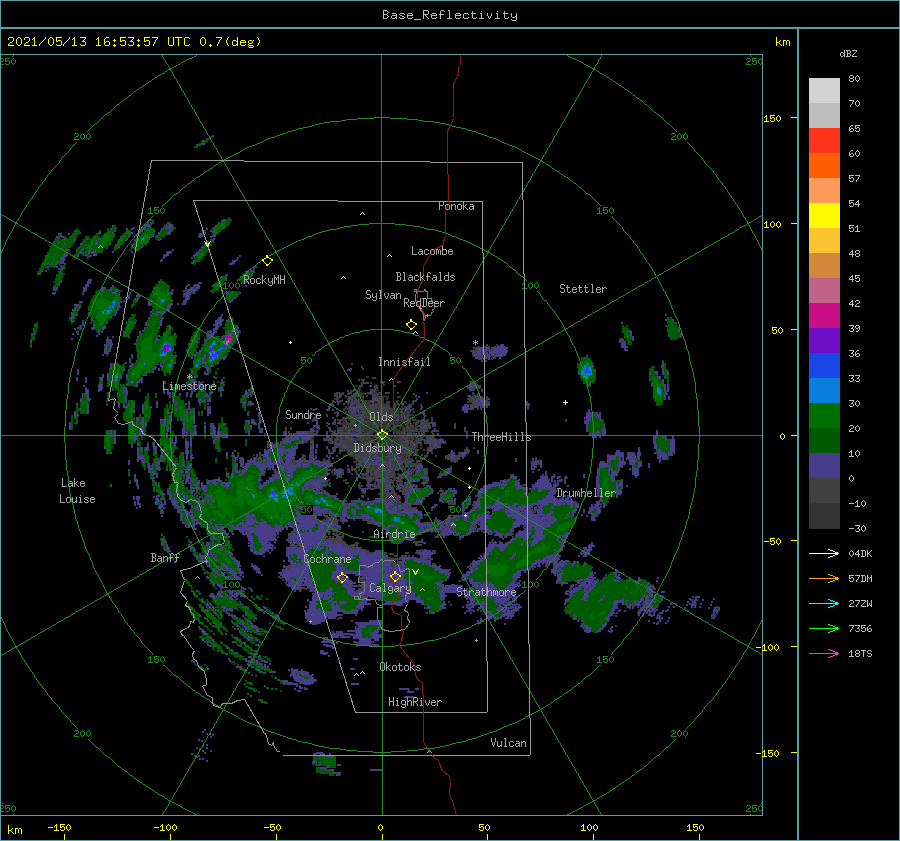Click the dBZ label above color scale
Screen dimensions: 900x841
848,53
